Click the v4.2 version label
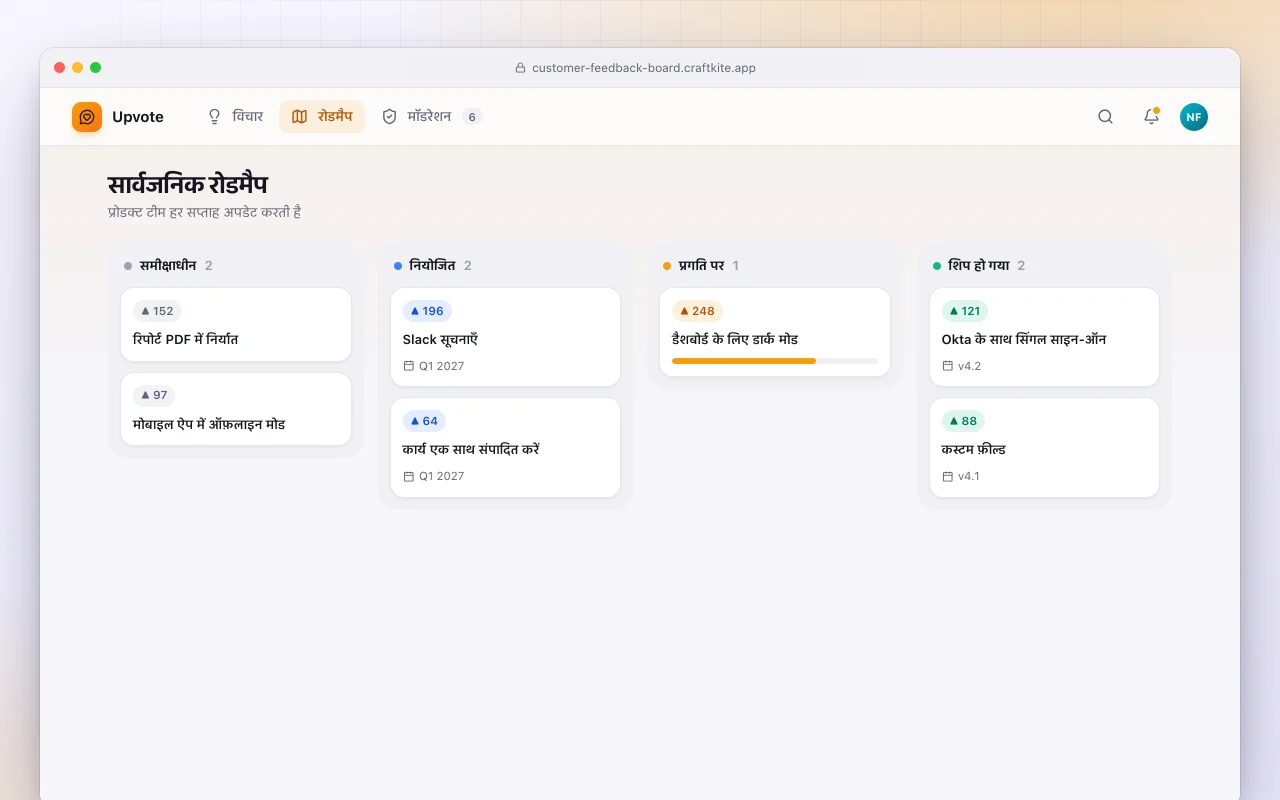Viewport: 1280px width, 800px height. [x=969, y=366]
